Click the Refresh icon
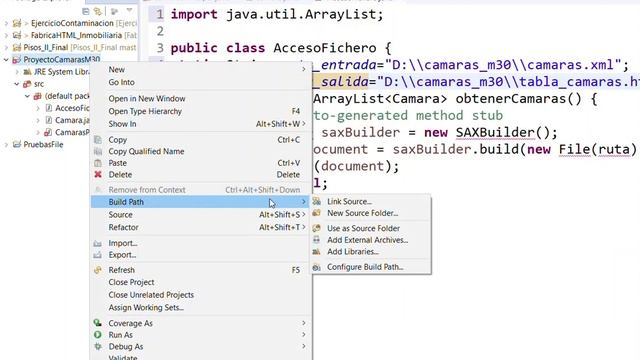The width and height of the screenshot is (640, 360). 98,270
